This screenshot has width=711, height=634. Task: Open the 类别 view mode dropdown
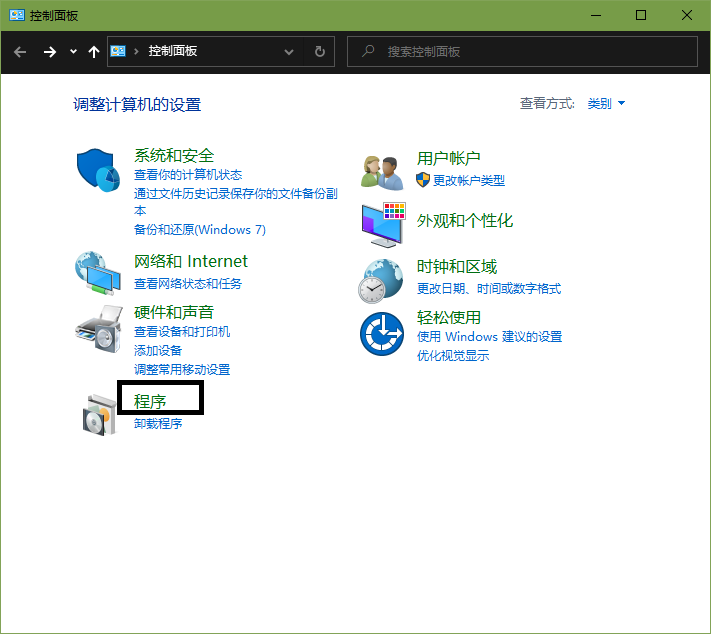[606, 103]
